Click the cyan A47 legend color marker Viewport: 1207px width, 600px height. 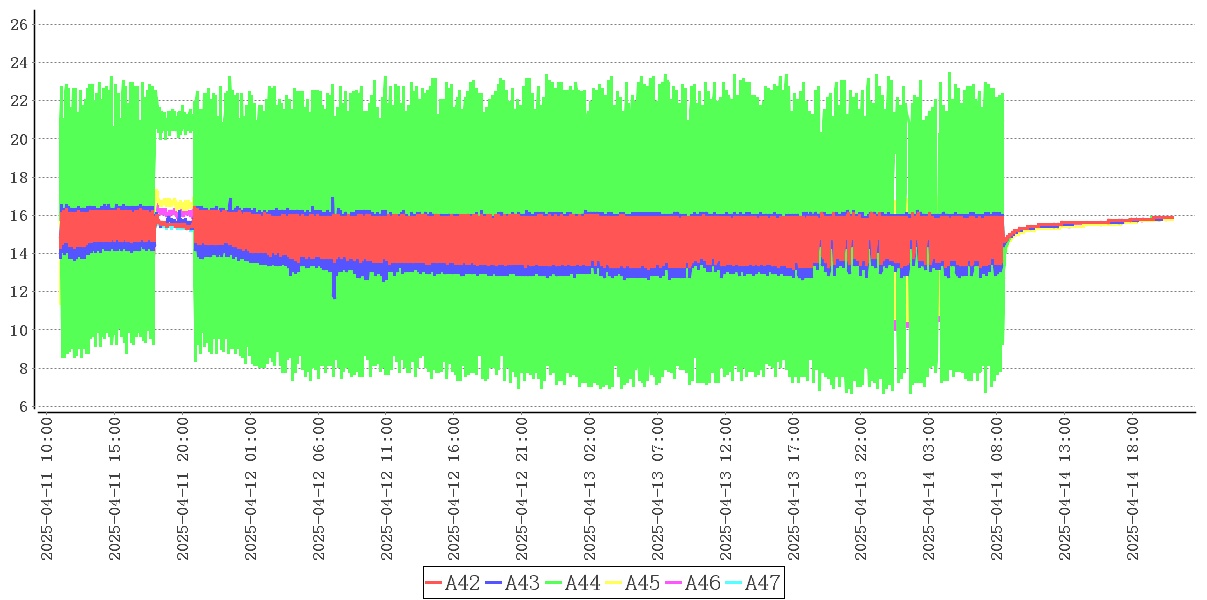(x=734, y=583)
